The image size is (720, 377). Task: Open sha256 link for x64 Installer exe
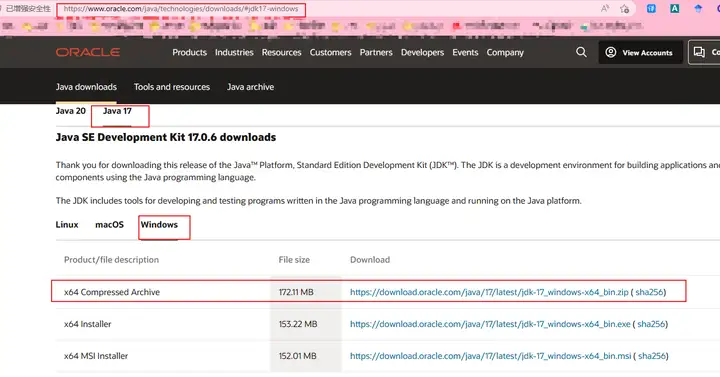click(651, 324)
